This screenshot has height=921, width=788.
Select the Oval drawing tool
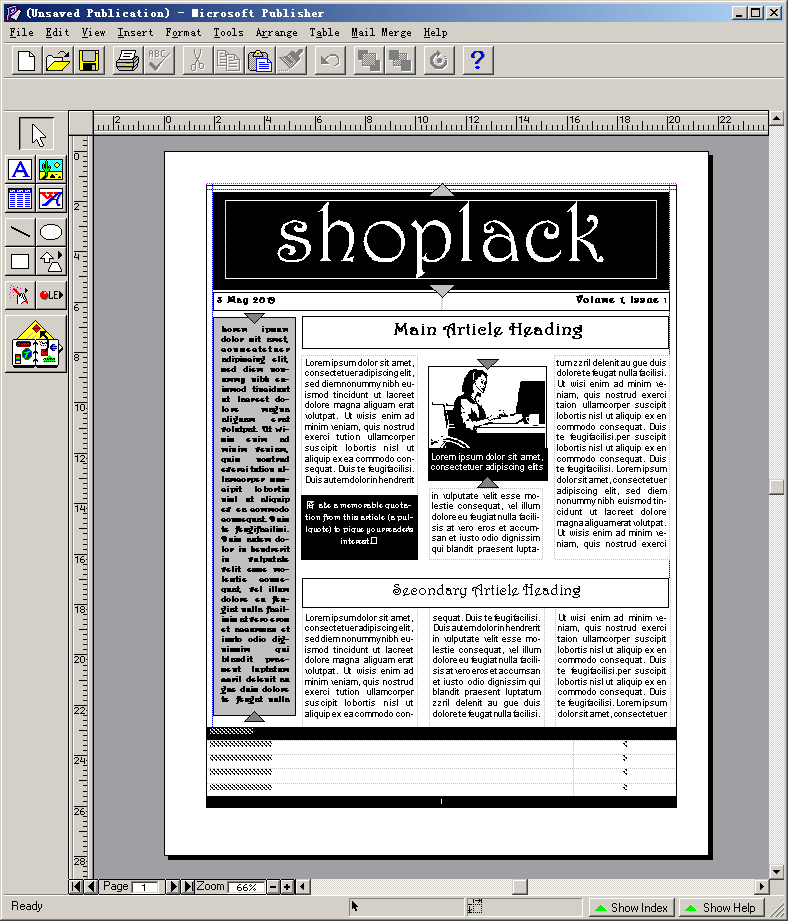point(51,232)
